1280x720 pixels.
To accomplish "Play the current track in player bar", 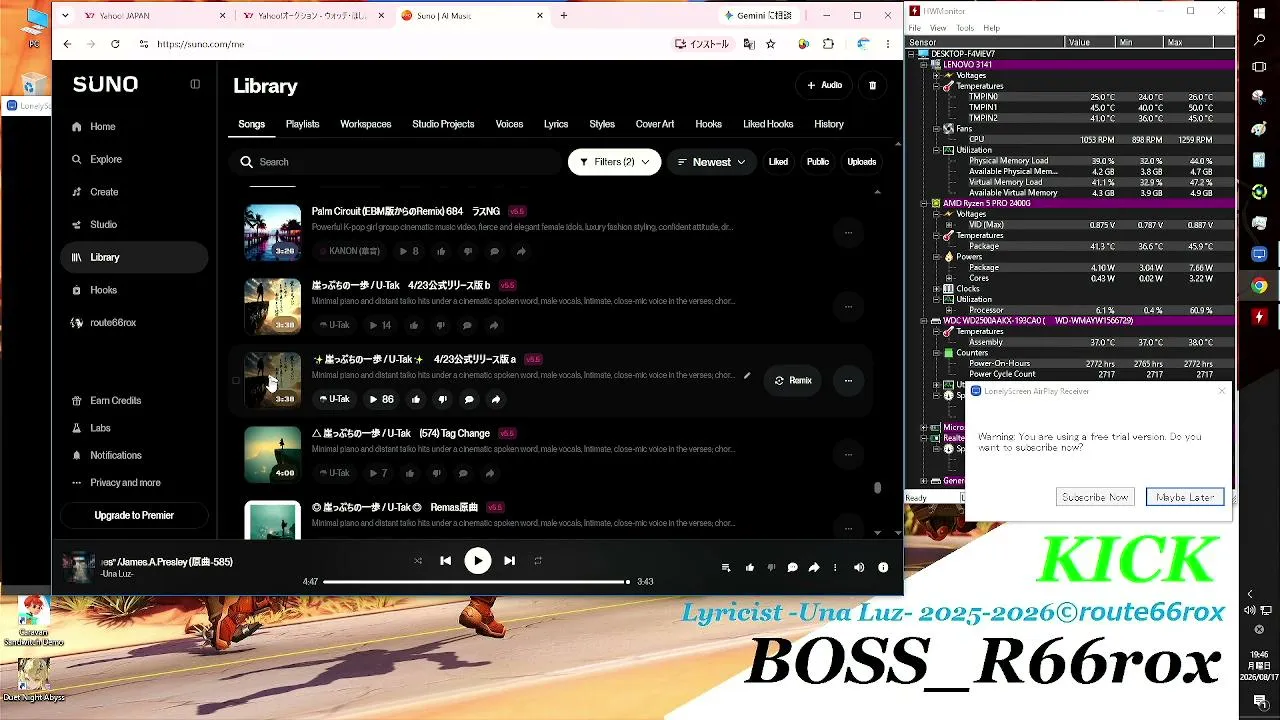I will pyautogui.click(x=478, y=561).
